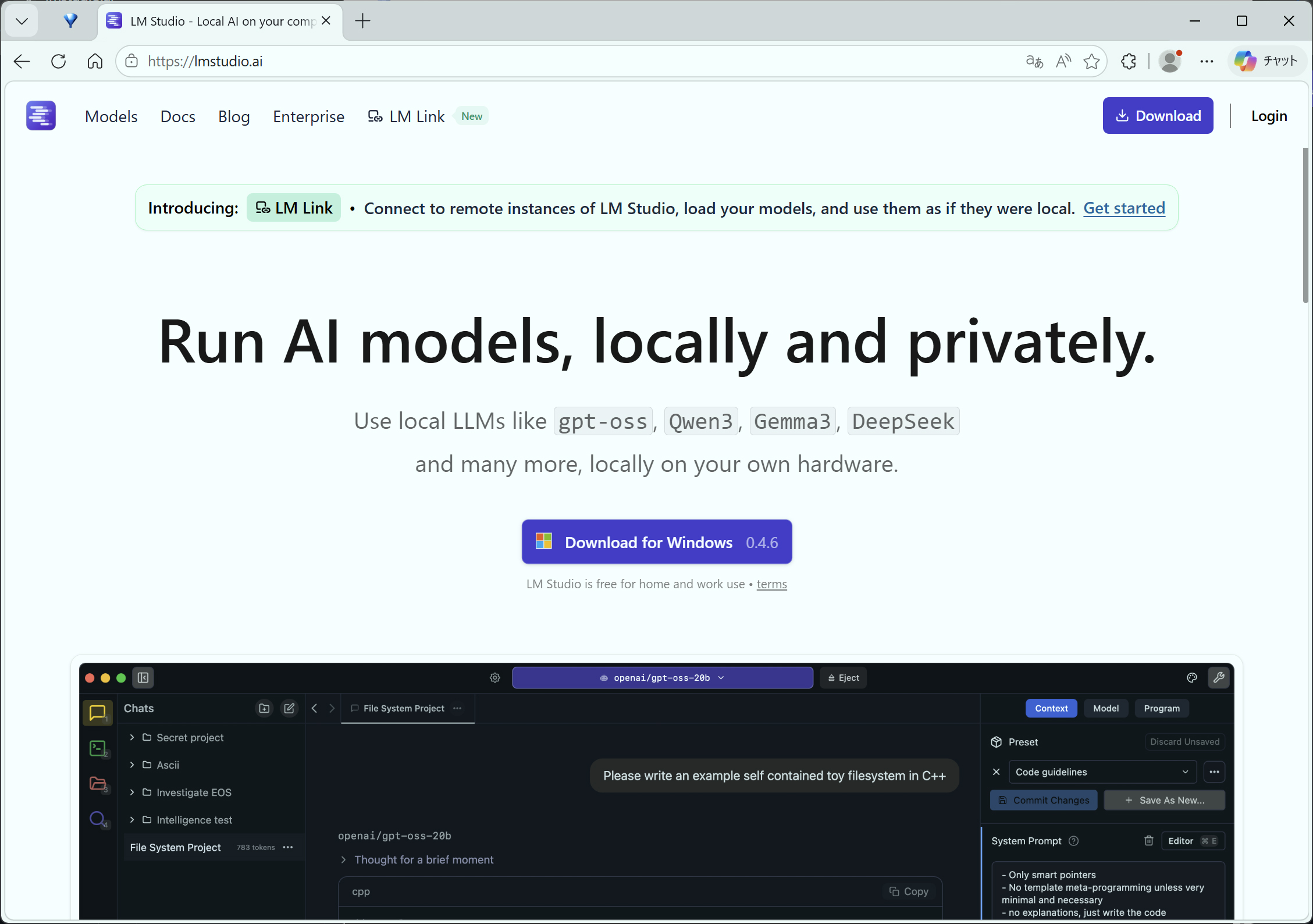
Task: Create a new chats folder
Action: click(x=264, y=708)
